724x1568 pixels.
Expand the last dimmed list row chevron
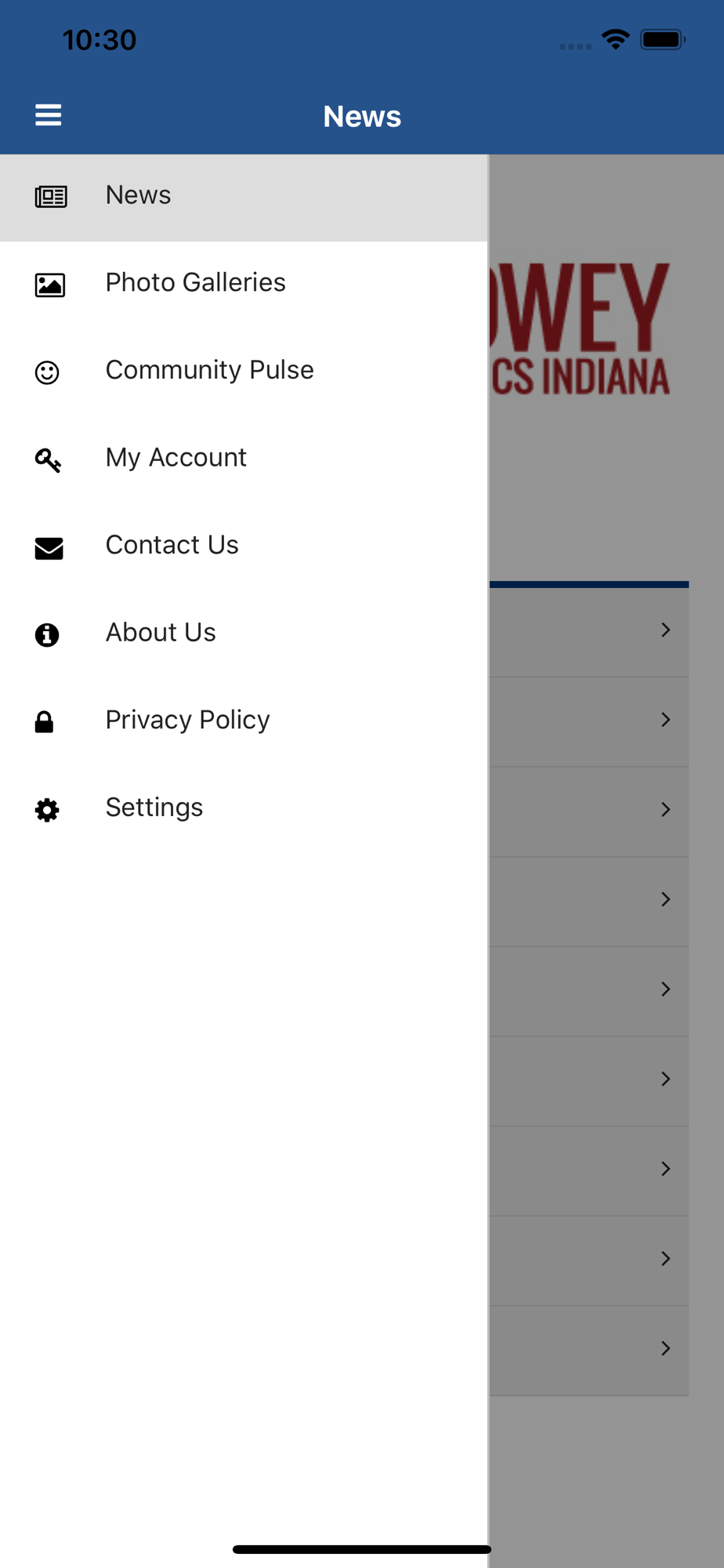665,1348
